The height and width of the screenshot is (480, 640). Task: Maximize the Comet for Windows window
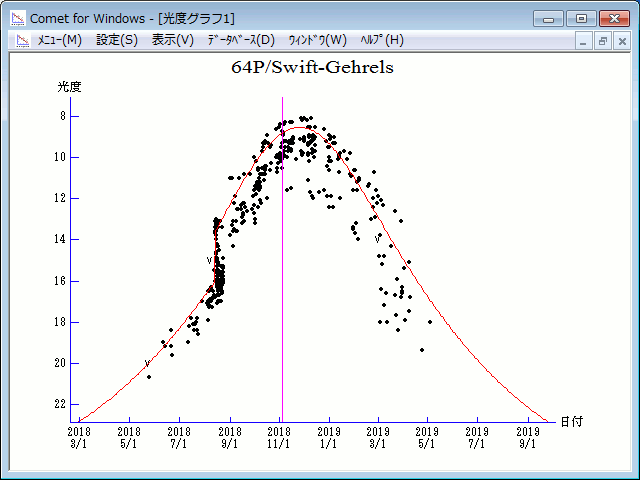click(581, 19)
